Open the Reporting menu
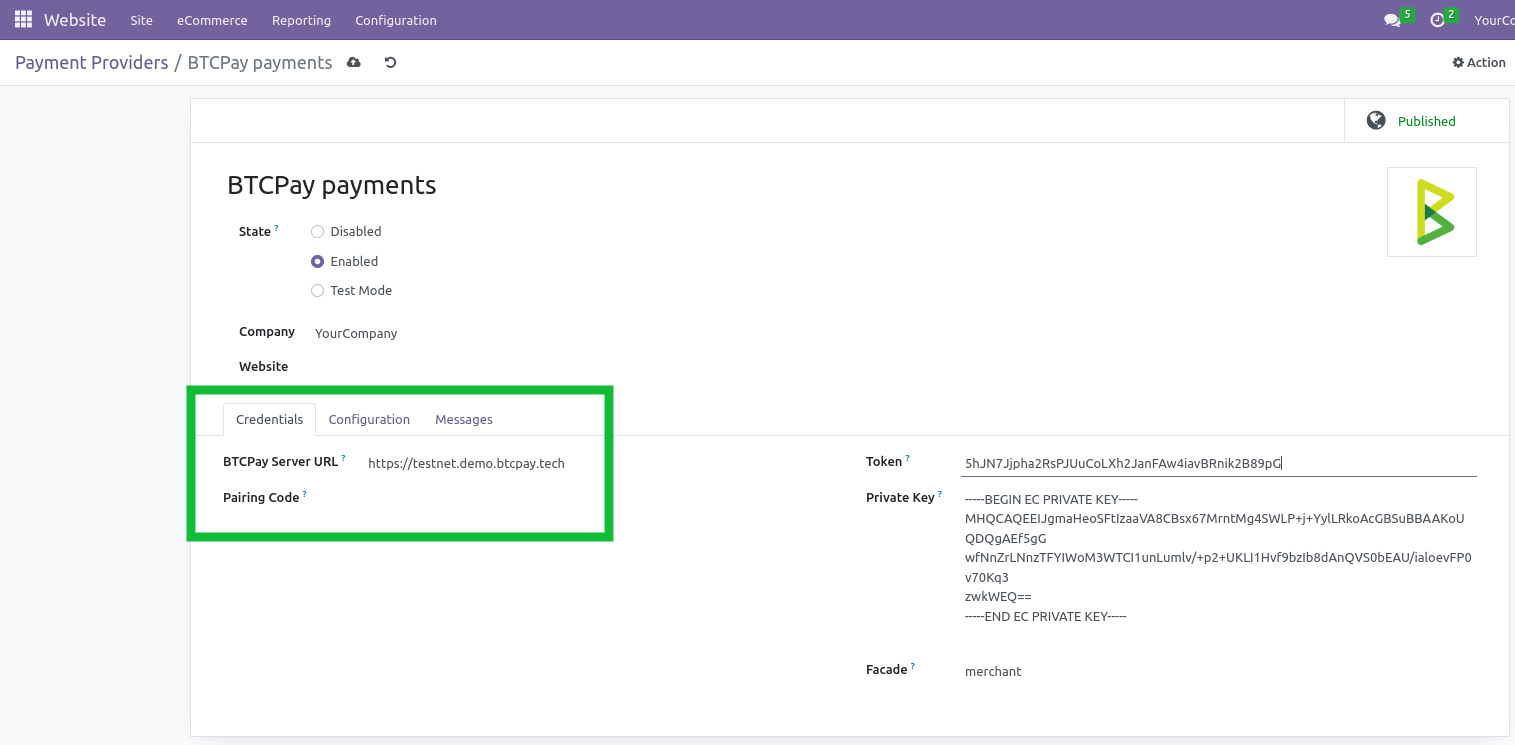Image resolution: width=1515 pixels, height=745 pixels. pos(301,20)
